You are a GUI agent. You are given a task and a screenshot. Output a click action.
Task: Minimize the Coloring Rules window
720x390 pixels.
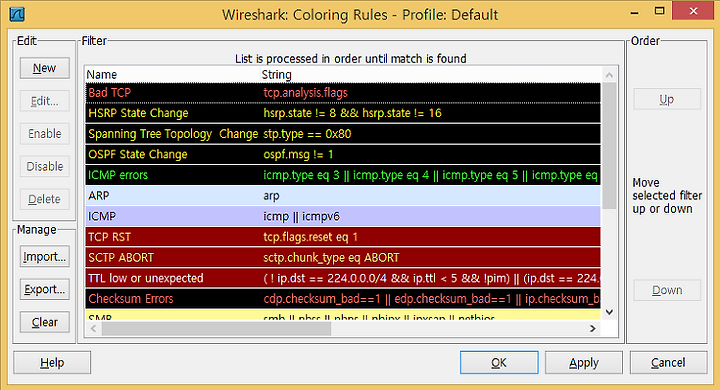pos(635,12)
